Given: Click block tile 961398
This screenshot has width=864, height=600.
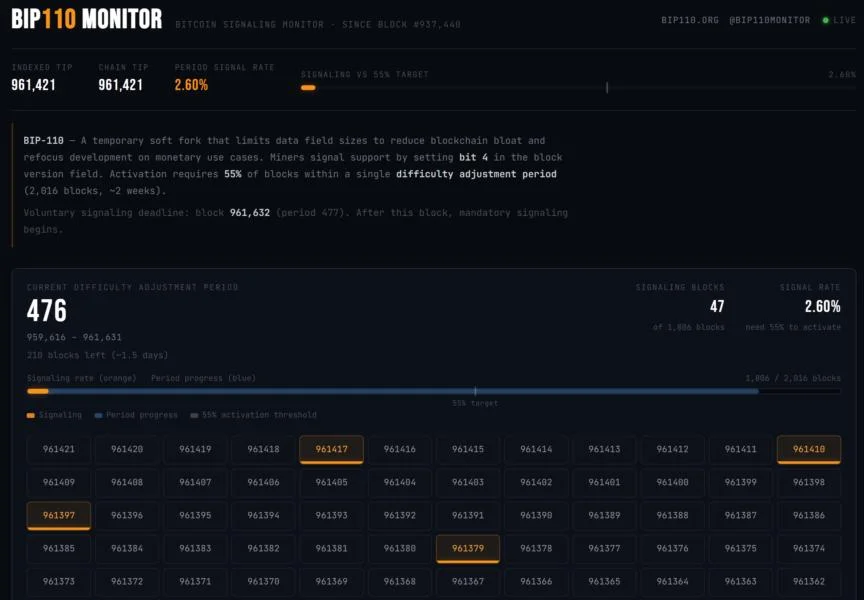Looking at the screenshot, I should (x=809, y=483).
